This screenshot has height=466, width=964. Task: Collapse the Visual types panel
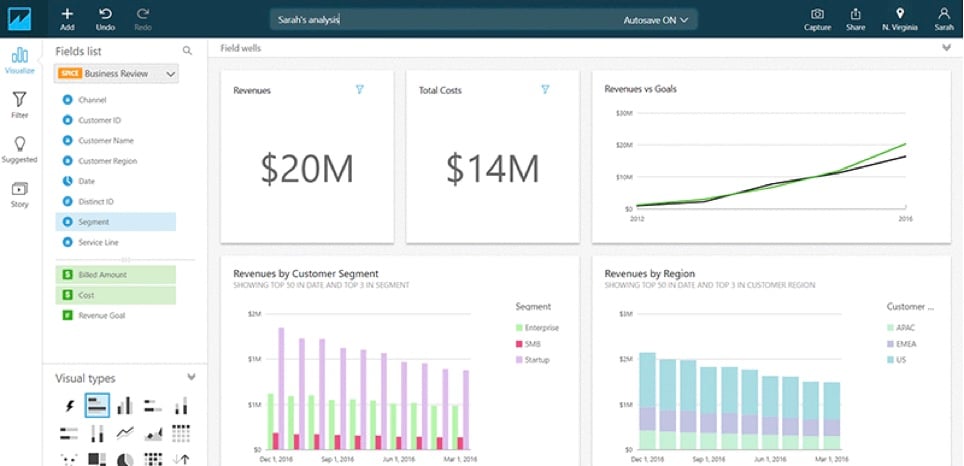[191, 377]
